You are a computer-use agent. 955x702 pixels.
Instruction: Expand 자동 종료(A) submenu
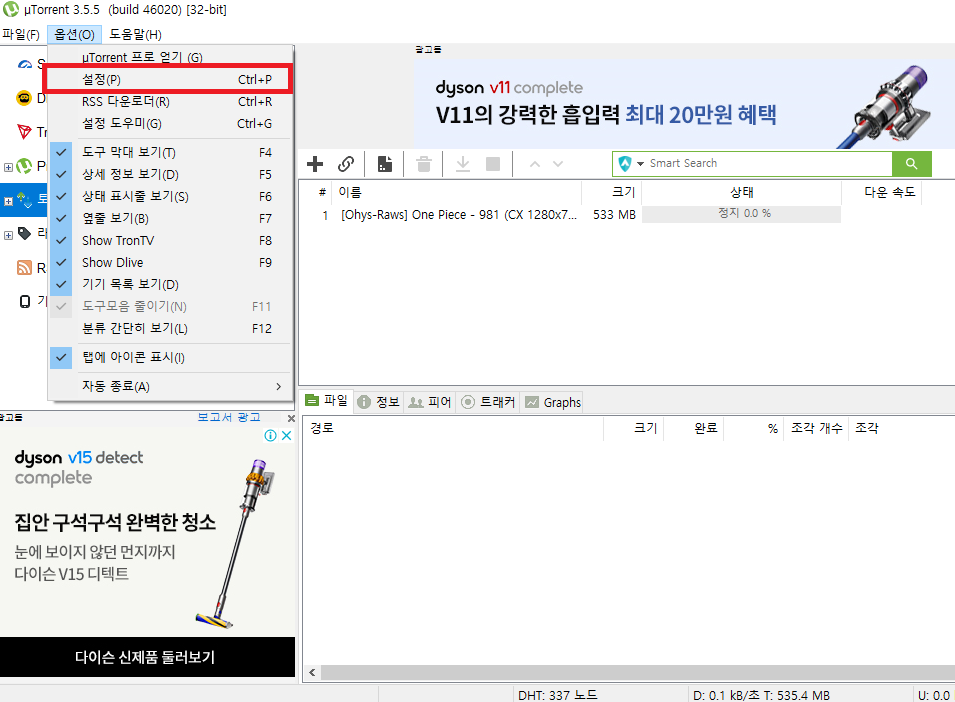(170, 387)
